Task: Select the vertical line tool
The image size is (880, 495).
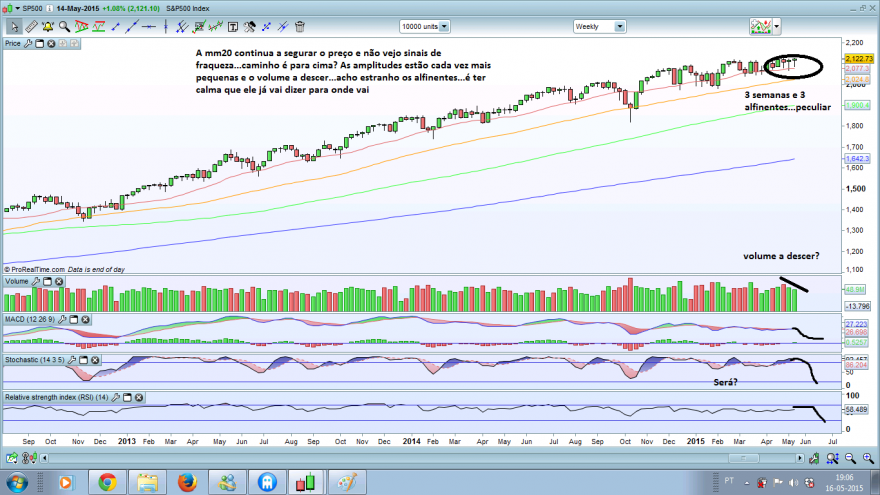Action: [166, 26]
